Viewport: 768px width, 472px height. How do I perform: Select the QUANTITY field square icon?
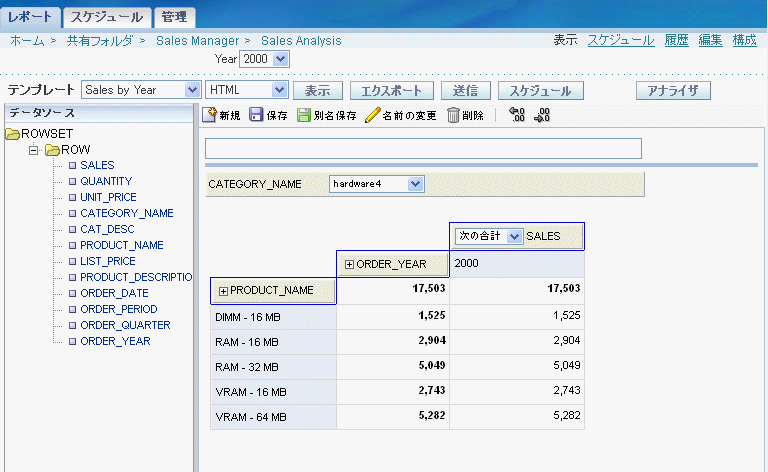click(x=72, y=181)
